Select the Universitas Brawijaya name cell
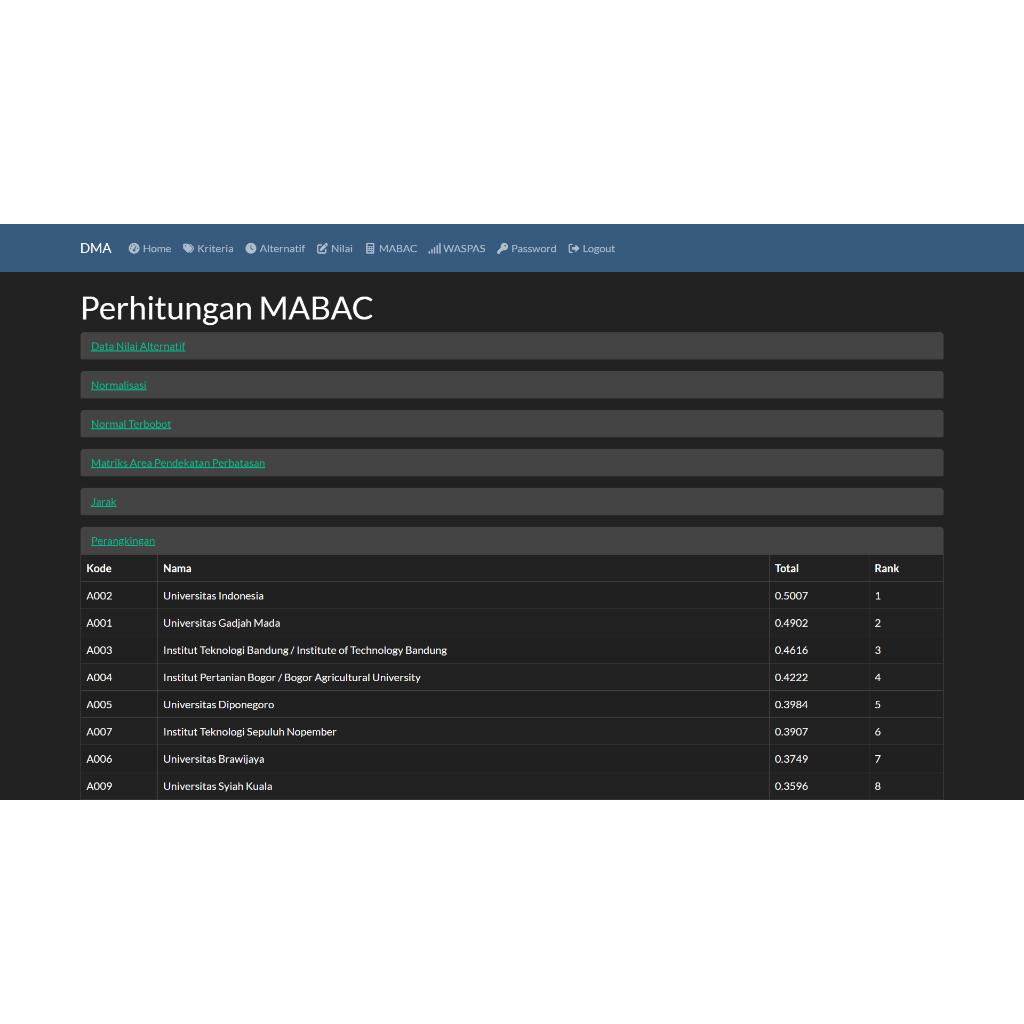This screenshot has height=1024, width=1024. 463,759
